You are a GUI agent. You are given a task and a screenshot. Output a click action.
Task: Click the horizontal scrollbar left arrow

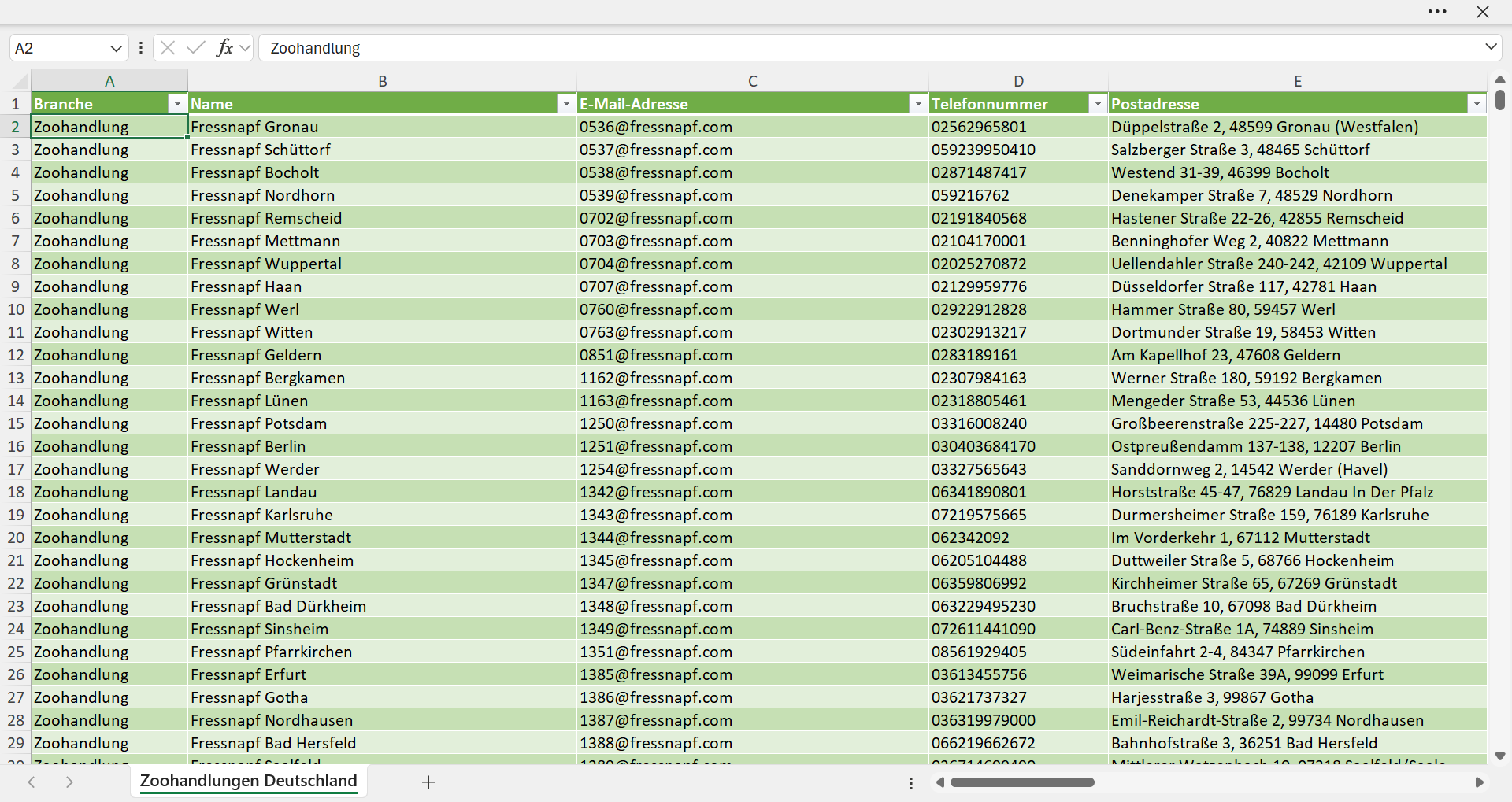pyautogui.click(x=940, y=782)
